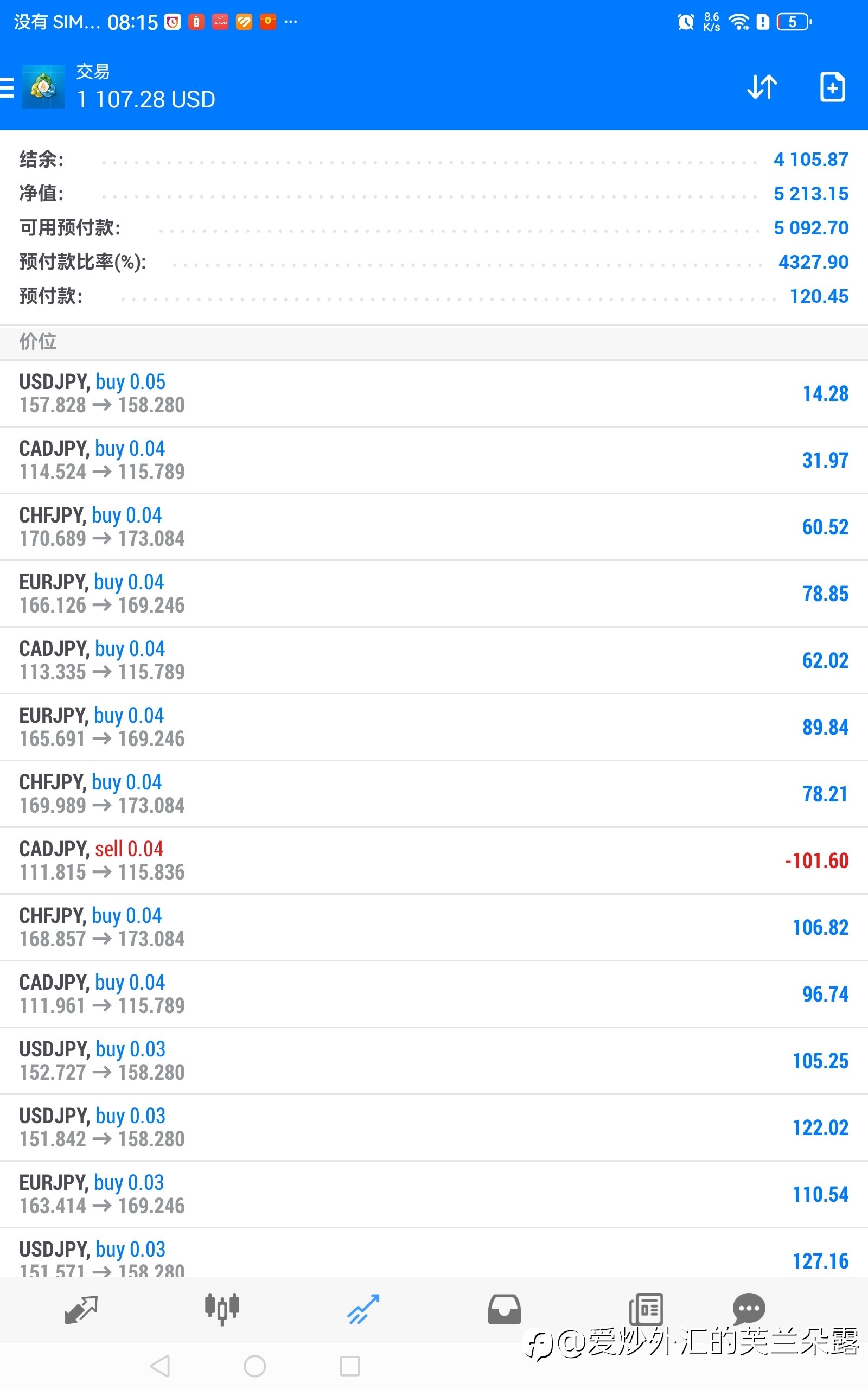Viewport: 868px width, 1389px height.
Task: Open the candlestick Chart tab
Action: click(222, 1309)
